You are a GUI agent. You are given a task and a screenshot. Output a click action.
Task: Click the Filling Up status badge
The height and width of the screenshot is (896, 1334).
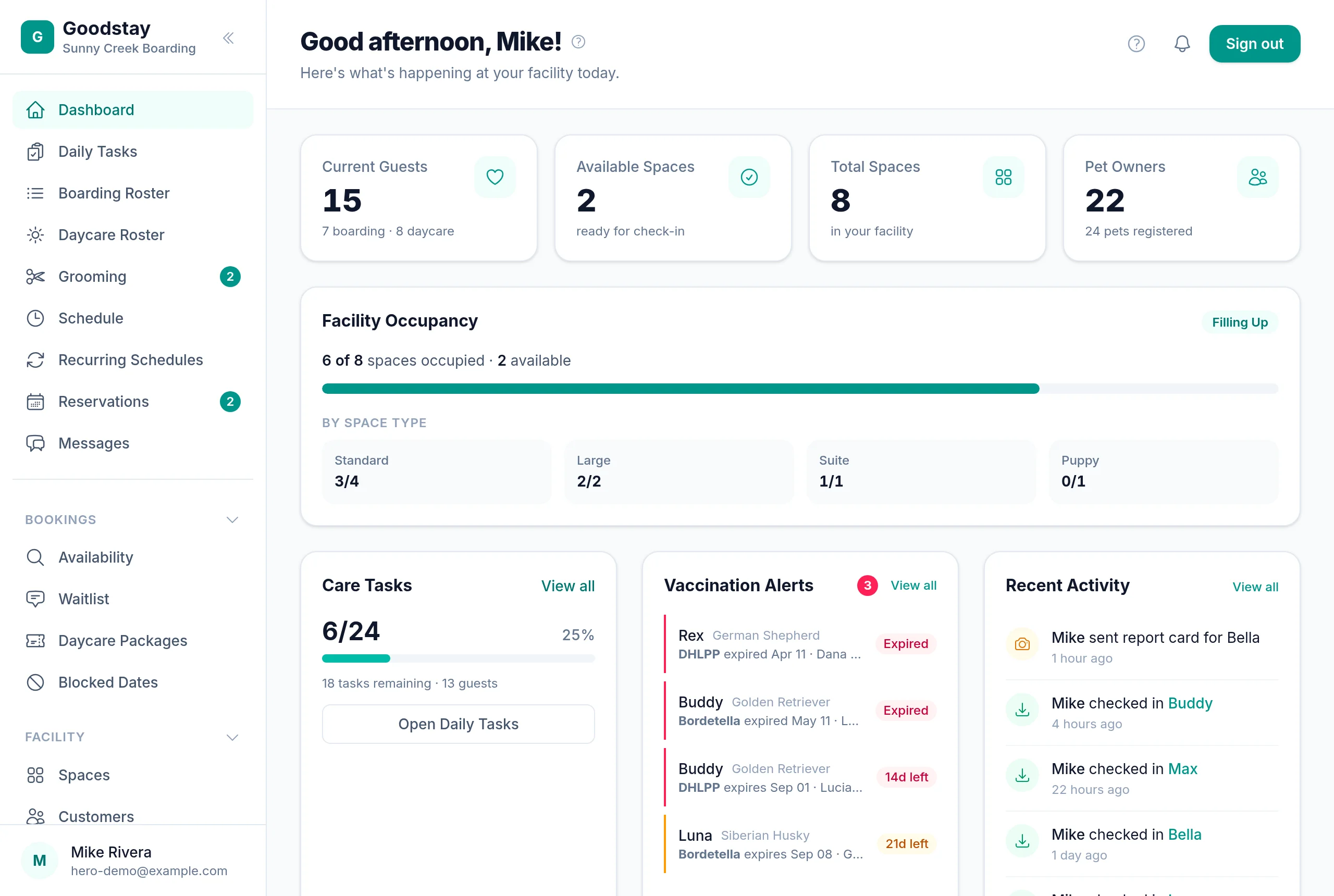1240,322
